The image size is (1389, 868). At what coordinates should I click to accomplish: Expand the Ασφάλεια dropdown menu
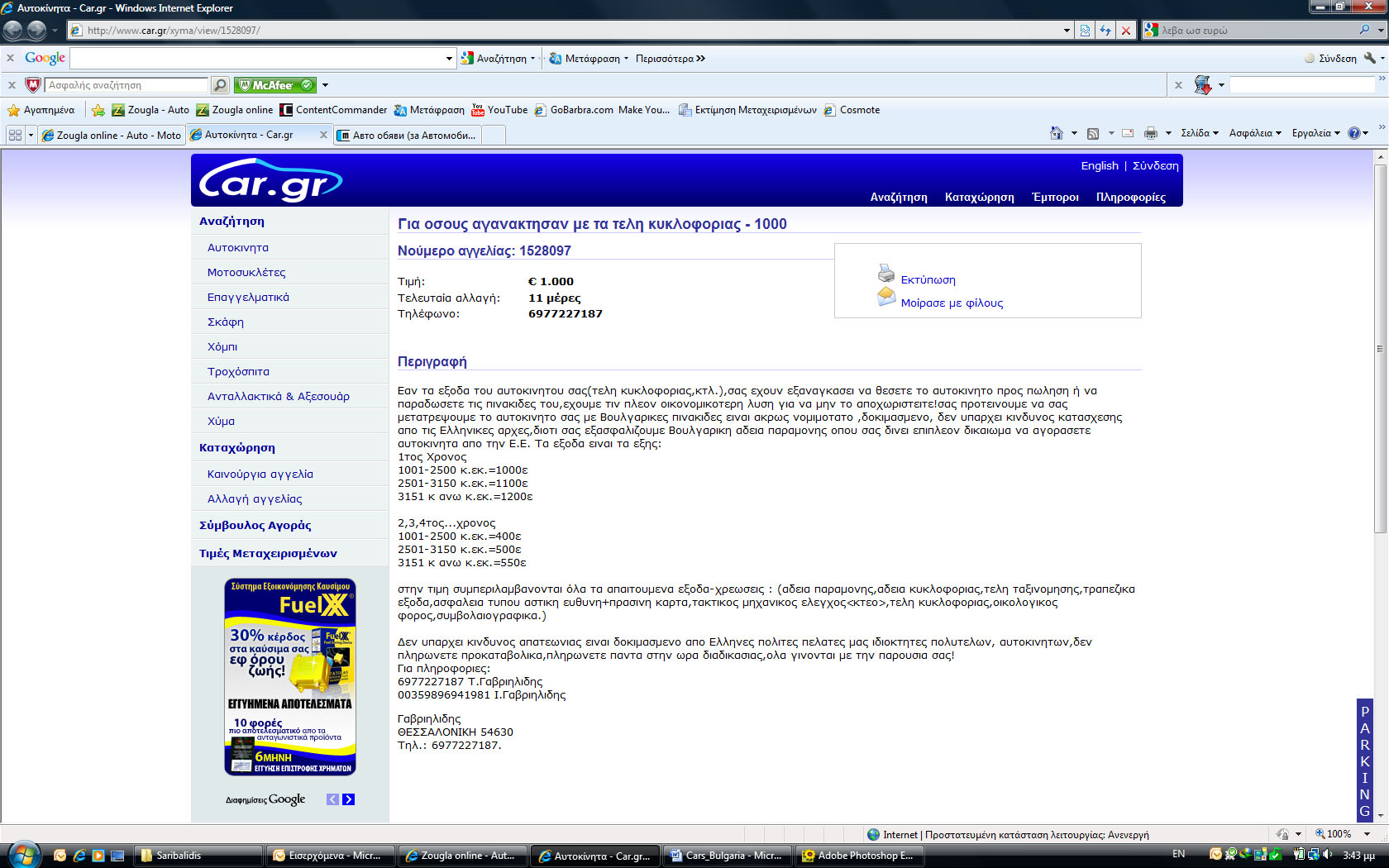coord(1254,133)
